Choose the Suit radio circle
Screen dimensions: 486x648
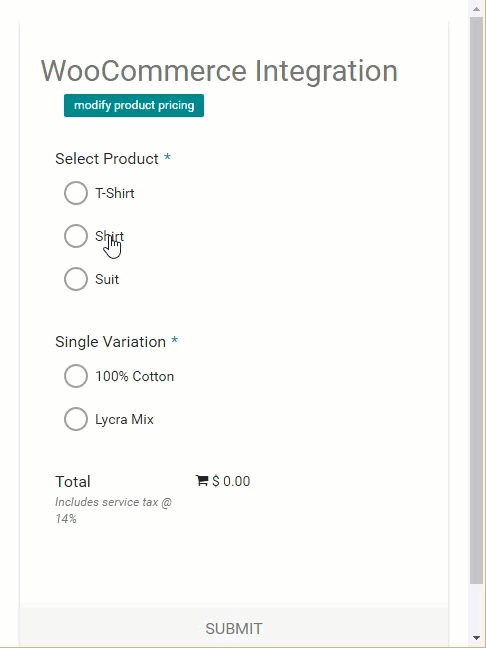[x=76, y=279]
